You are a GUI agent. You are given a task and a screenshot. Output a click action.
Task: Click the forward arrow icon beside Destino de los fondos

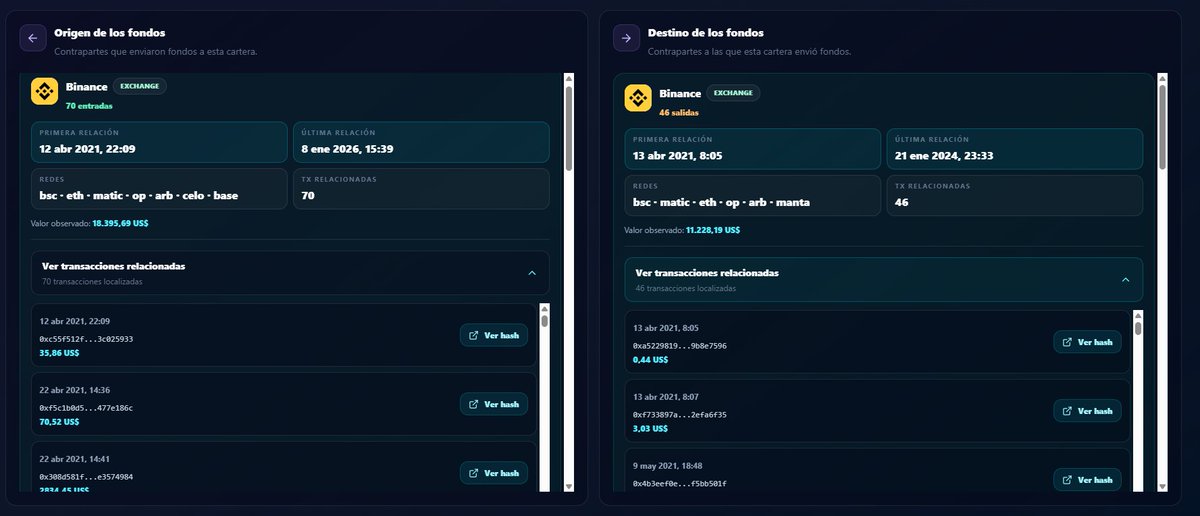tap(626, 38)
